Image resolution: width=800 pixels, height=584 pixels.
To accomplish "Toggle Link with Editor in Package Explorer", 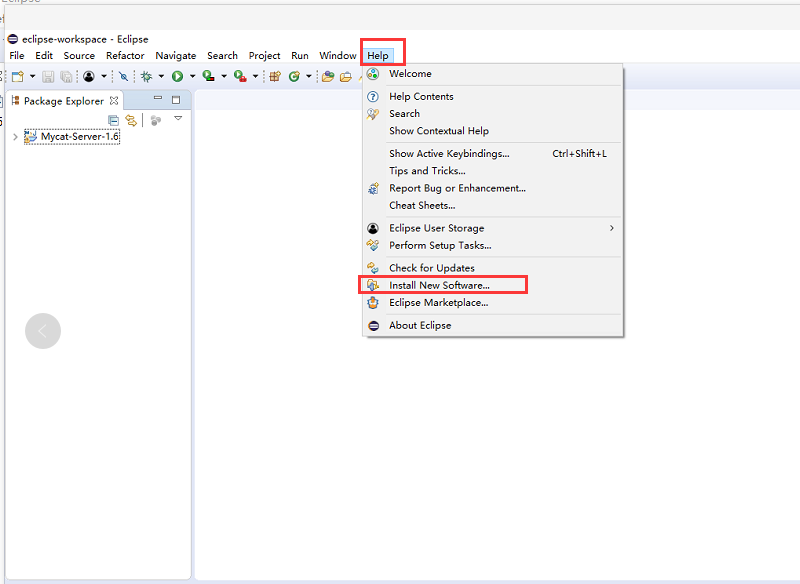I will (131, 120).
